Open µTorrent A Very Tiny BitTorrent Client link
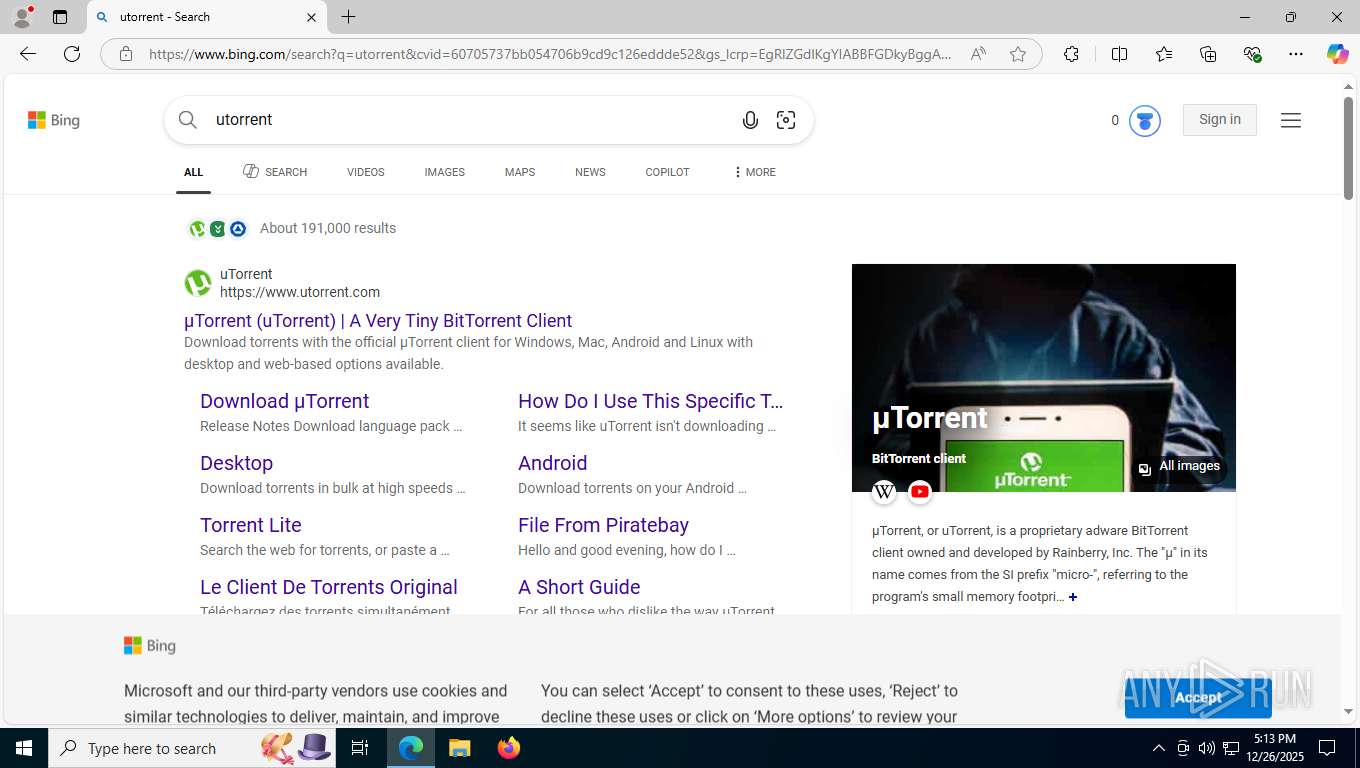The image size is (1360, 768). pos(378,321)
